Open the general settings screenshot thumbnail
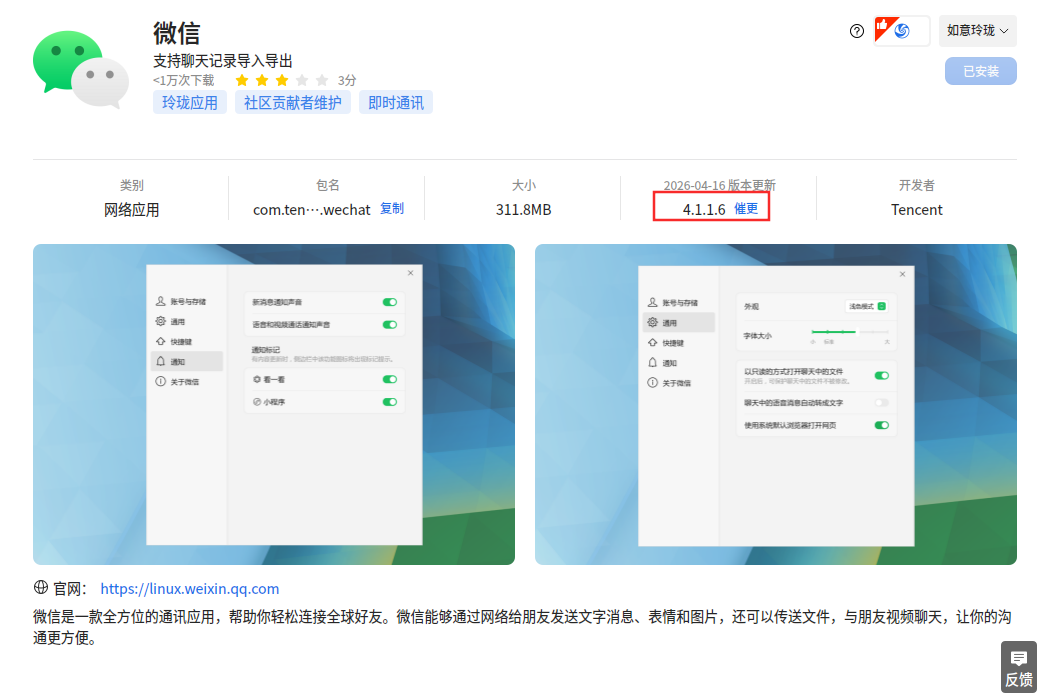 775,405
